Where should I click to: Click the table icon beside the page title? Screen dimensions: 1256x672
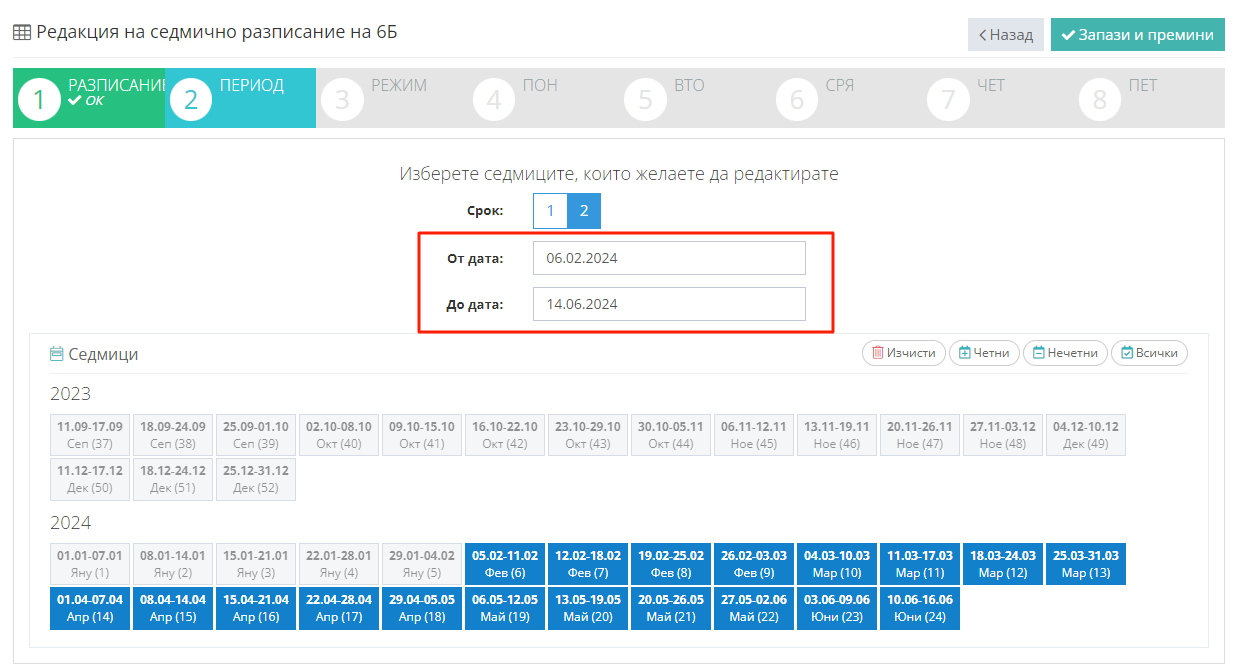[22, 32]
